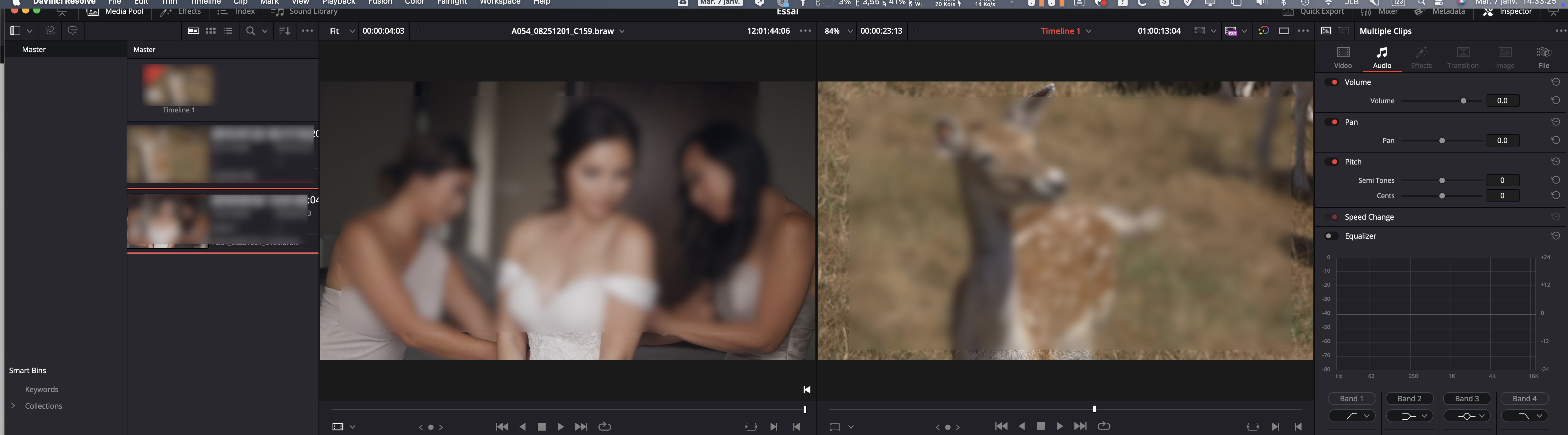Toggle loop playback in timeline viewer
This screenshot has width=1568, height=435.
coord(1103,426)
